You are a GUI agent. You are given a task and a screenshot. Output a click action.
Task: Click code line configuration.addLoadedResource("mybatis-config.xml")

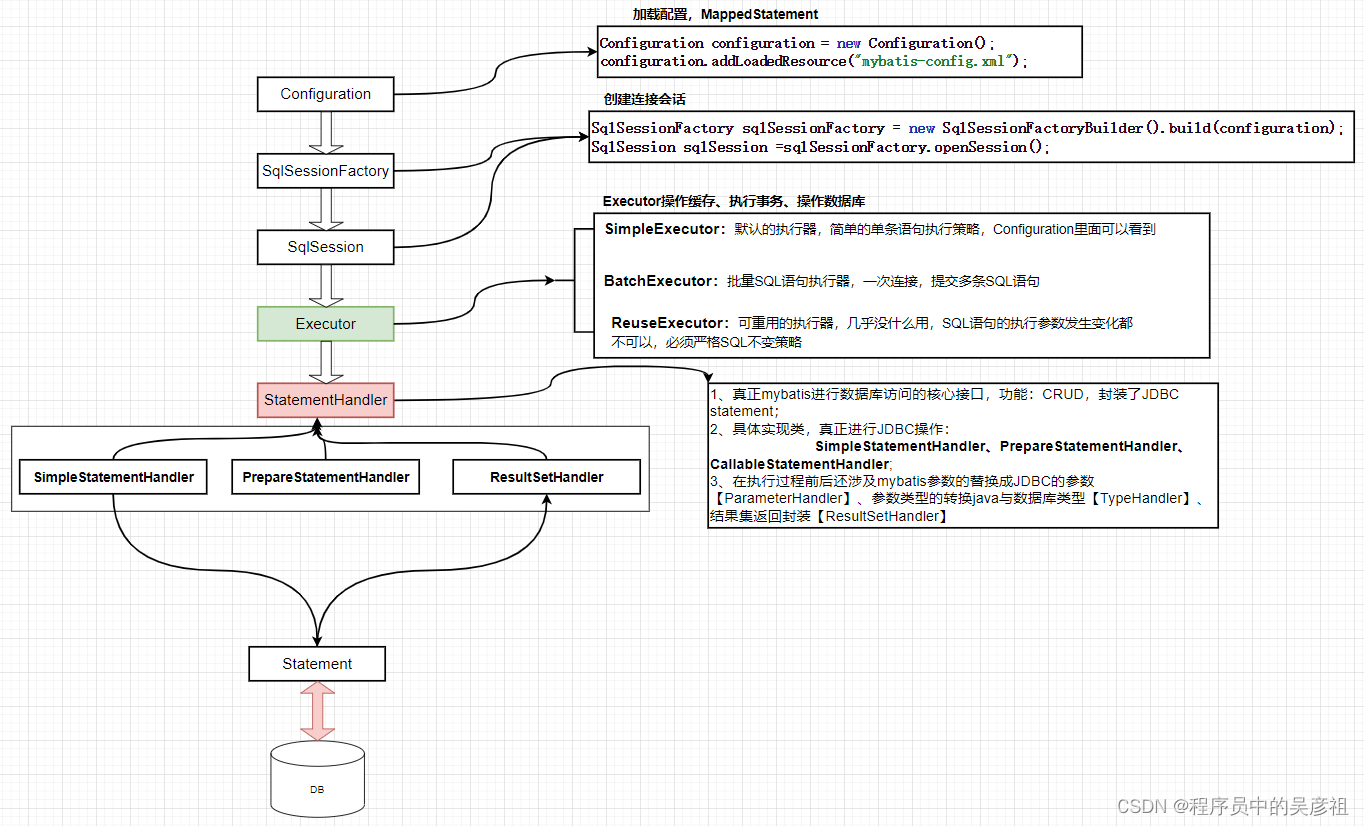coord(813,61)
